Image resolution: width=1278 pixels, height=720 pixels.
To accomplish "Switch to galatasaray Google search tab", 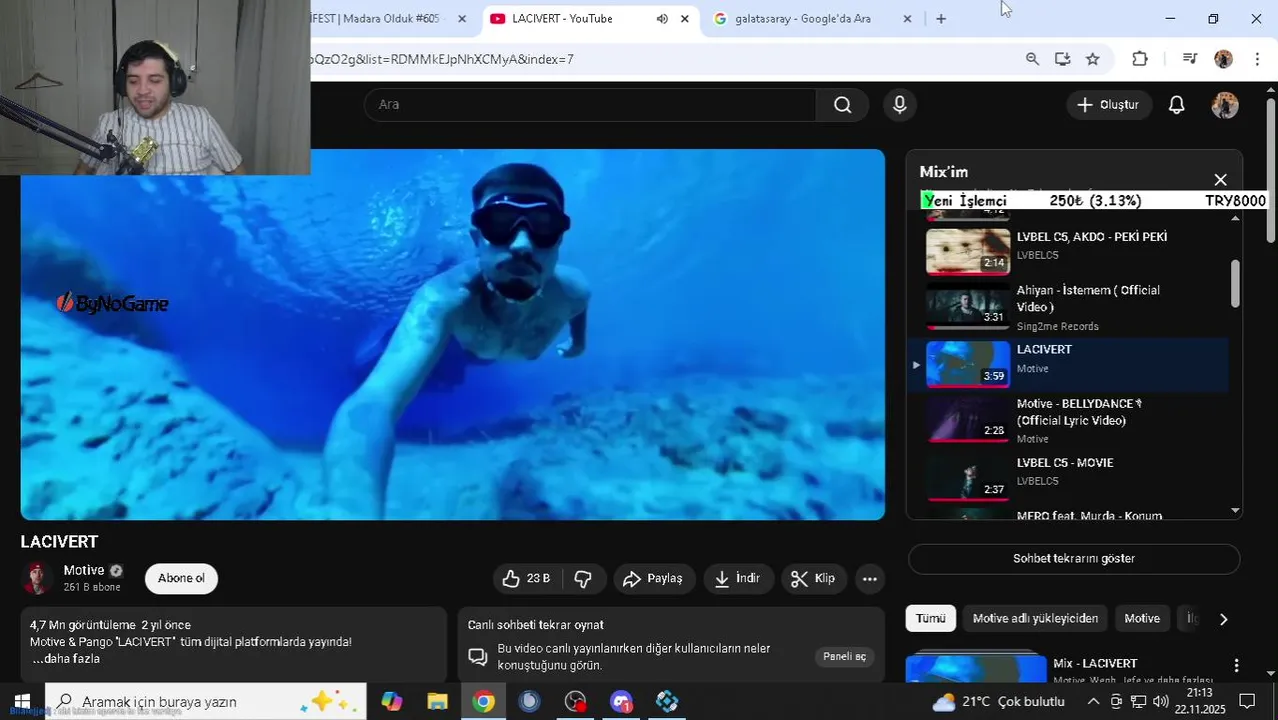I will [x=802, y=19].
